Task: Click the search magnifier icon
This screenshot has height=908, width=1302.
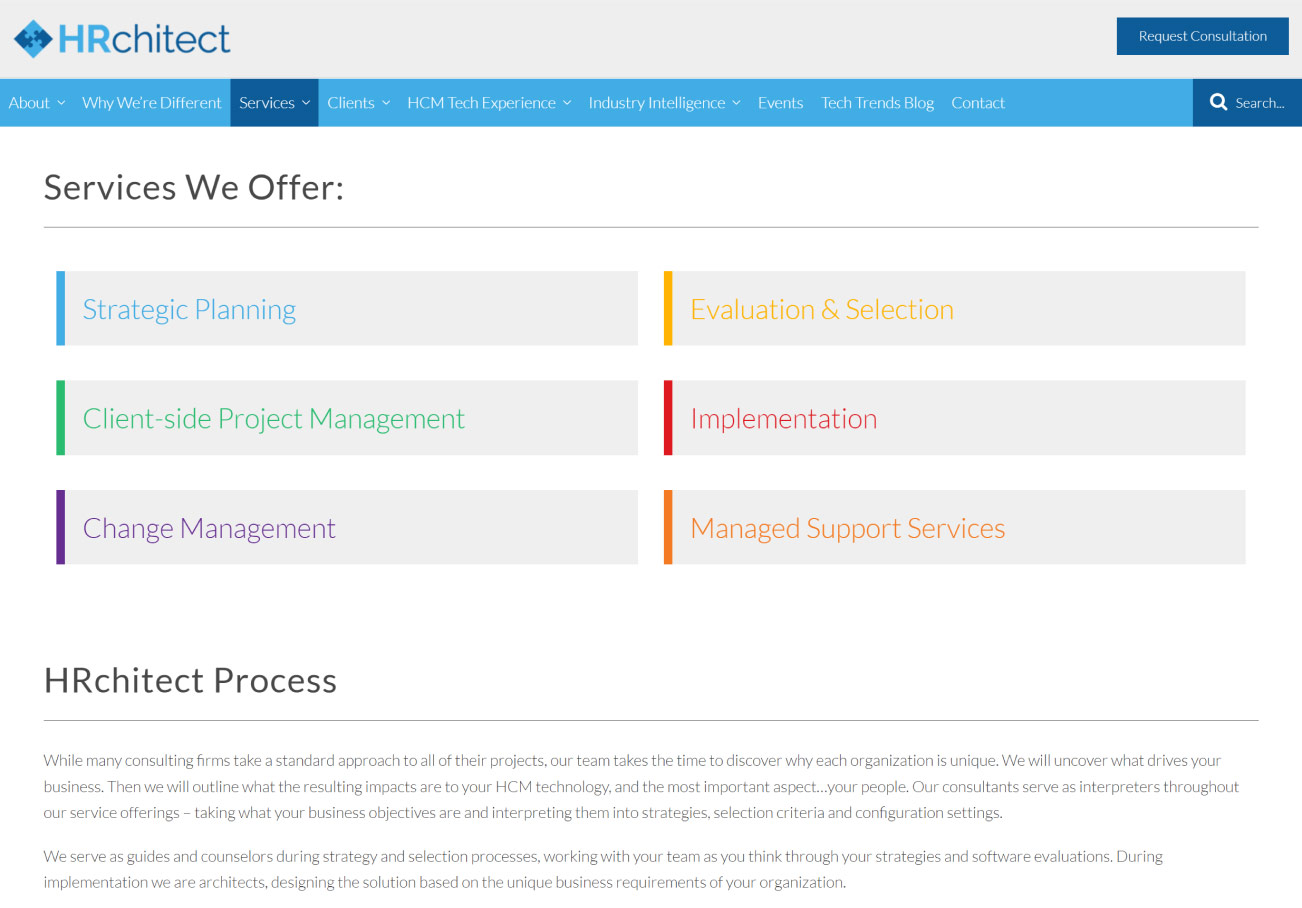Action: (x=1218, y=102)
